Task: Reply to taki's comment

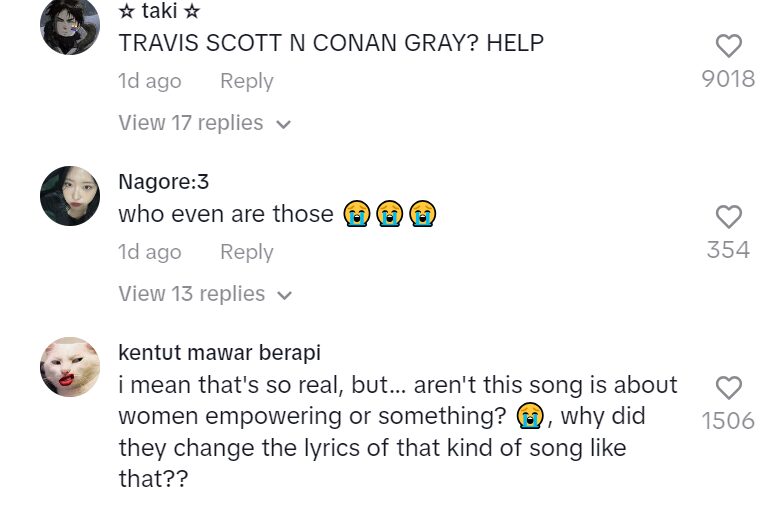Action: (x=246, y=81)
